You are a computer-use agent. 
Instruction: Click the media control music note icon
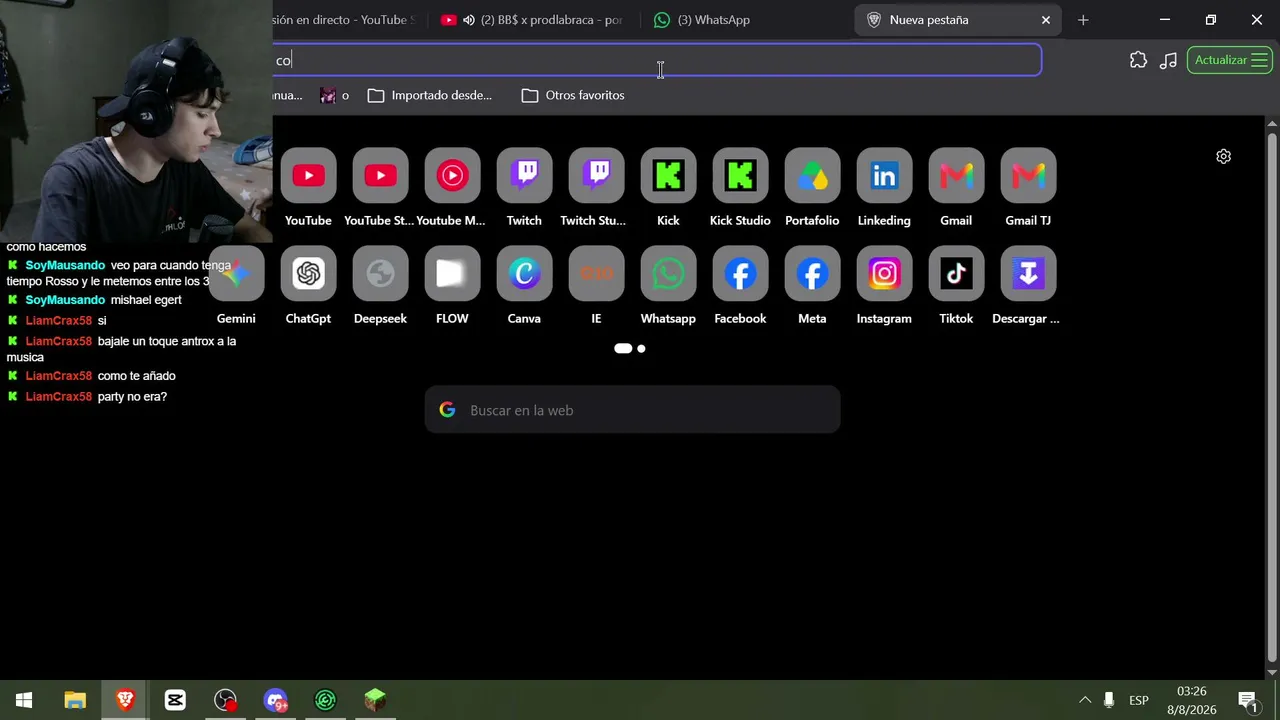pos(1168,60)
